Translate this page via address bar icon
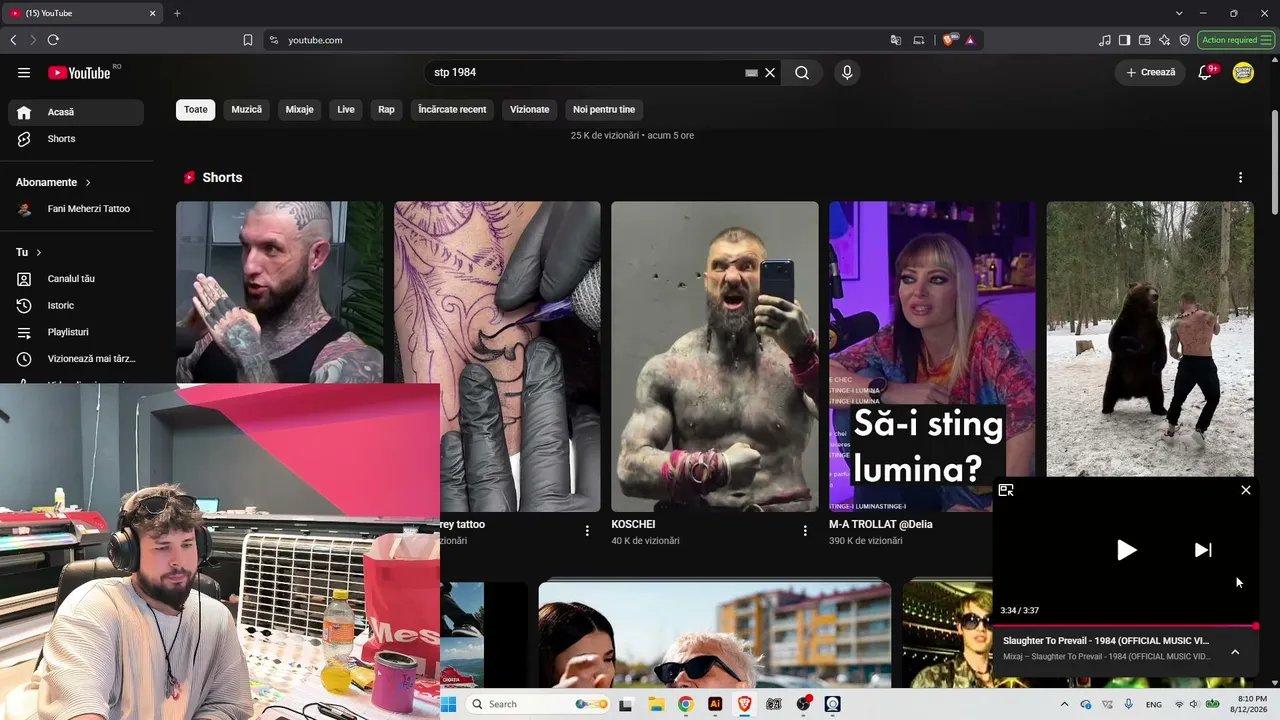 [896, 40]
